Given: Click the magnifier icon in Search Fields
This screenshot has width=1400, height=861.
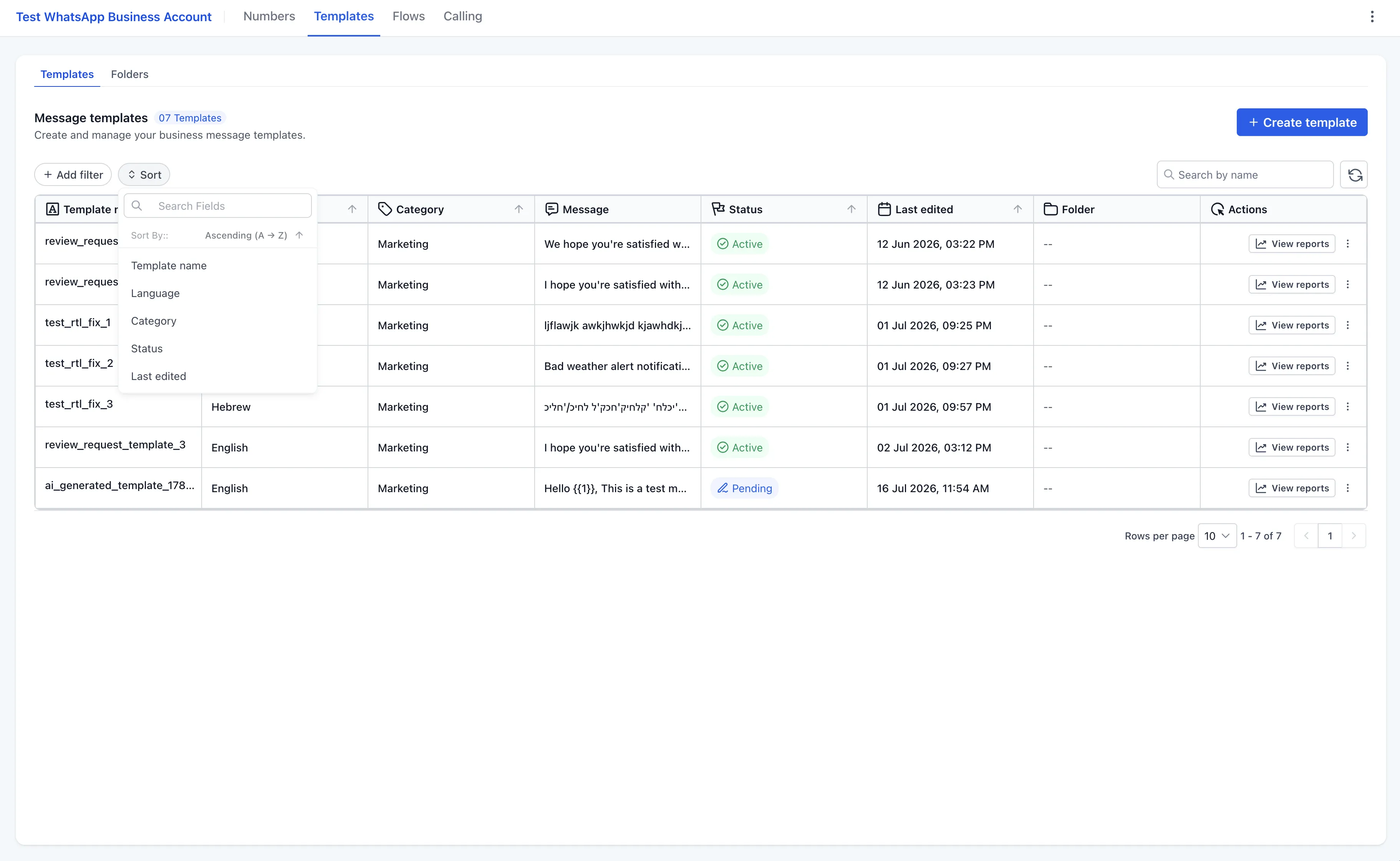Looking at the screenshot, I should click(x=137, y=206).
